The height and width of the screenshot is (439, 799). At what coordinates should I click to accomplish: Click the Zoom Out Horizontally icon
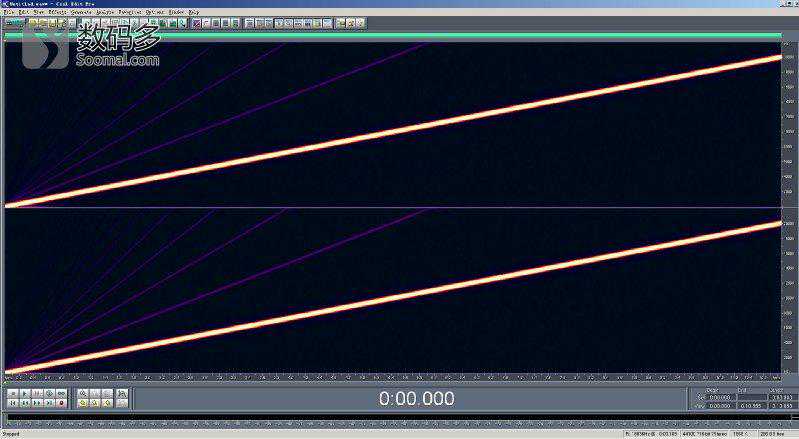[x=94, y=393]
